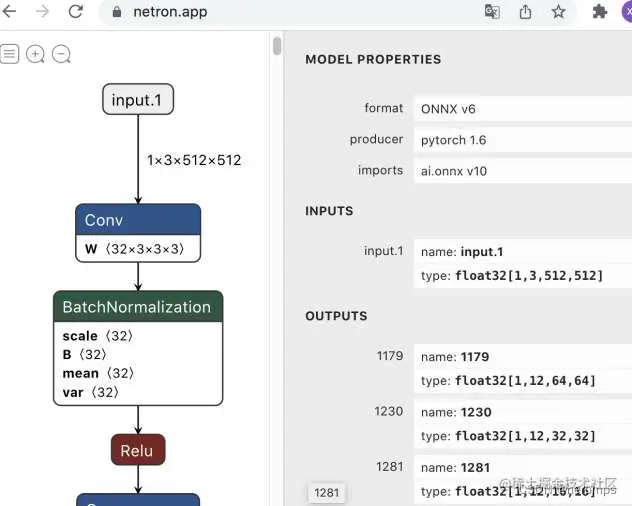632x506 pixels.
Task: Click the B 32 parameter
Action: coord(85,354)
